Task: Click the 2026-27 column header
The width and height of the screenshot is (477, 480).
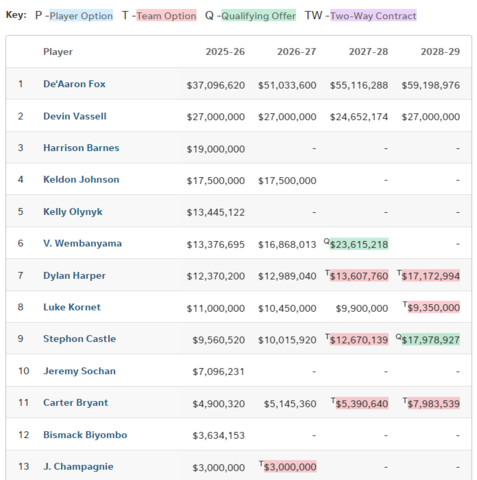Action: tap(297, 52)
